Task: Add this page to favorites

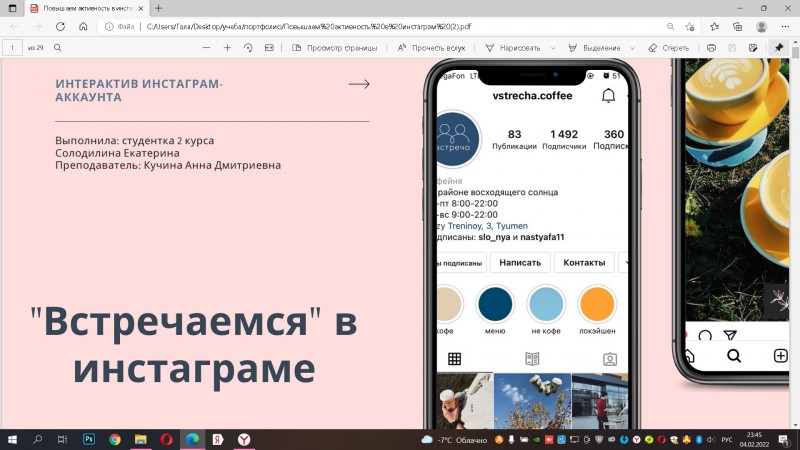Action: [x=690, y=27]
